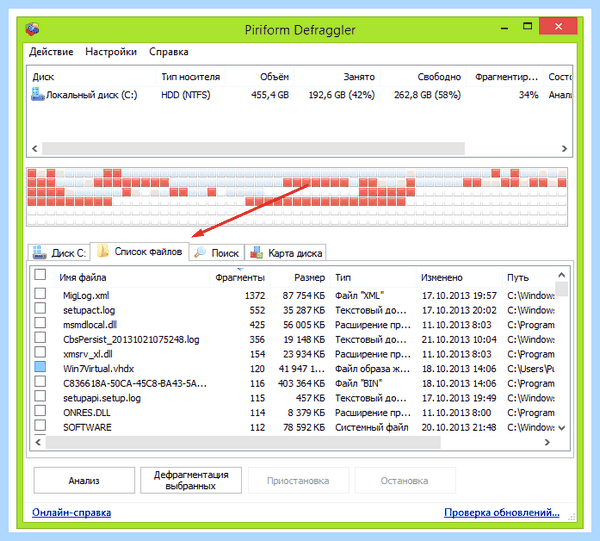Open the Настройки menu

111,52
